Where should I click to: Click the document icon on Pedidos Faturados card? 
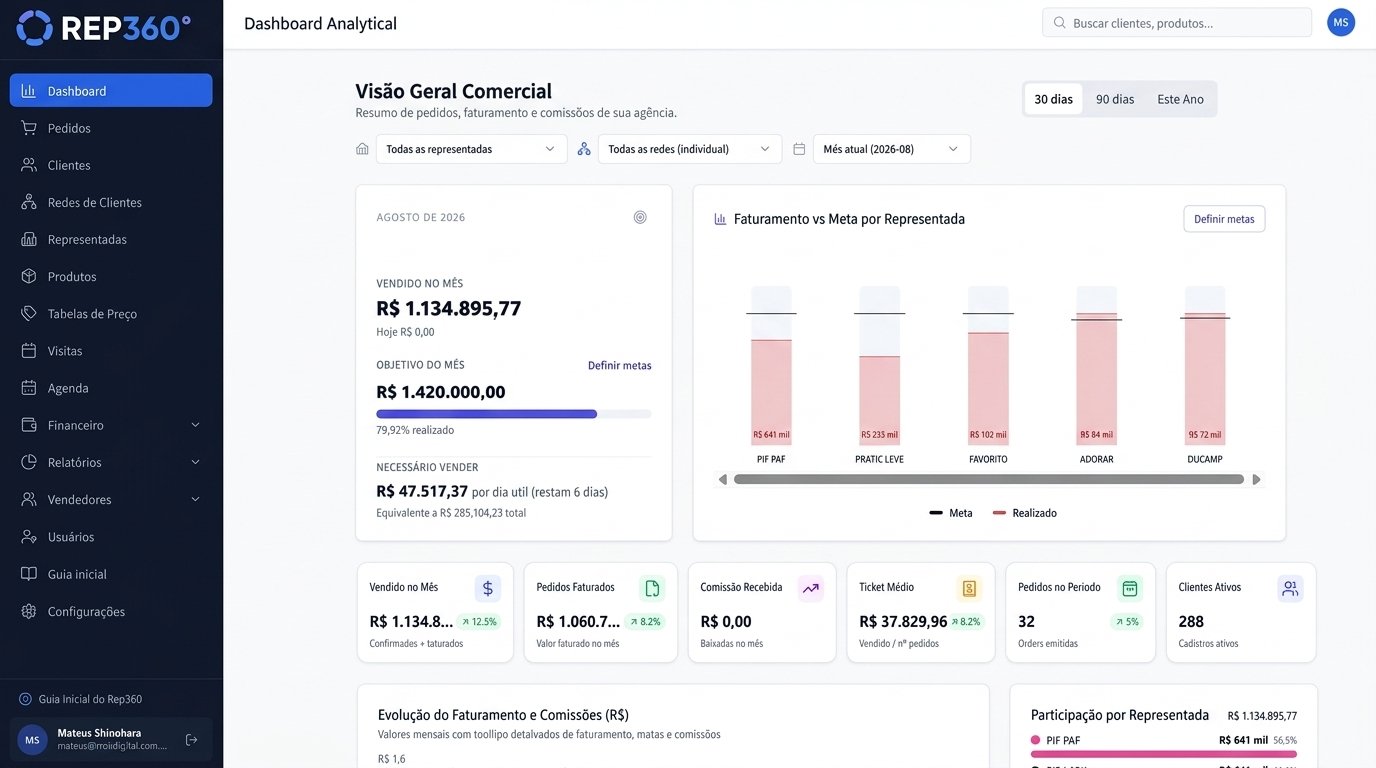[652, 588]
